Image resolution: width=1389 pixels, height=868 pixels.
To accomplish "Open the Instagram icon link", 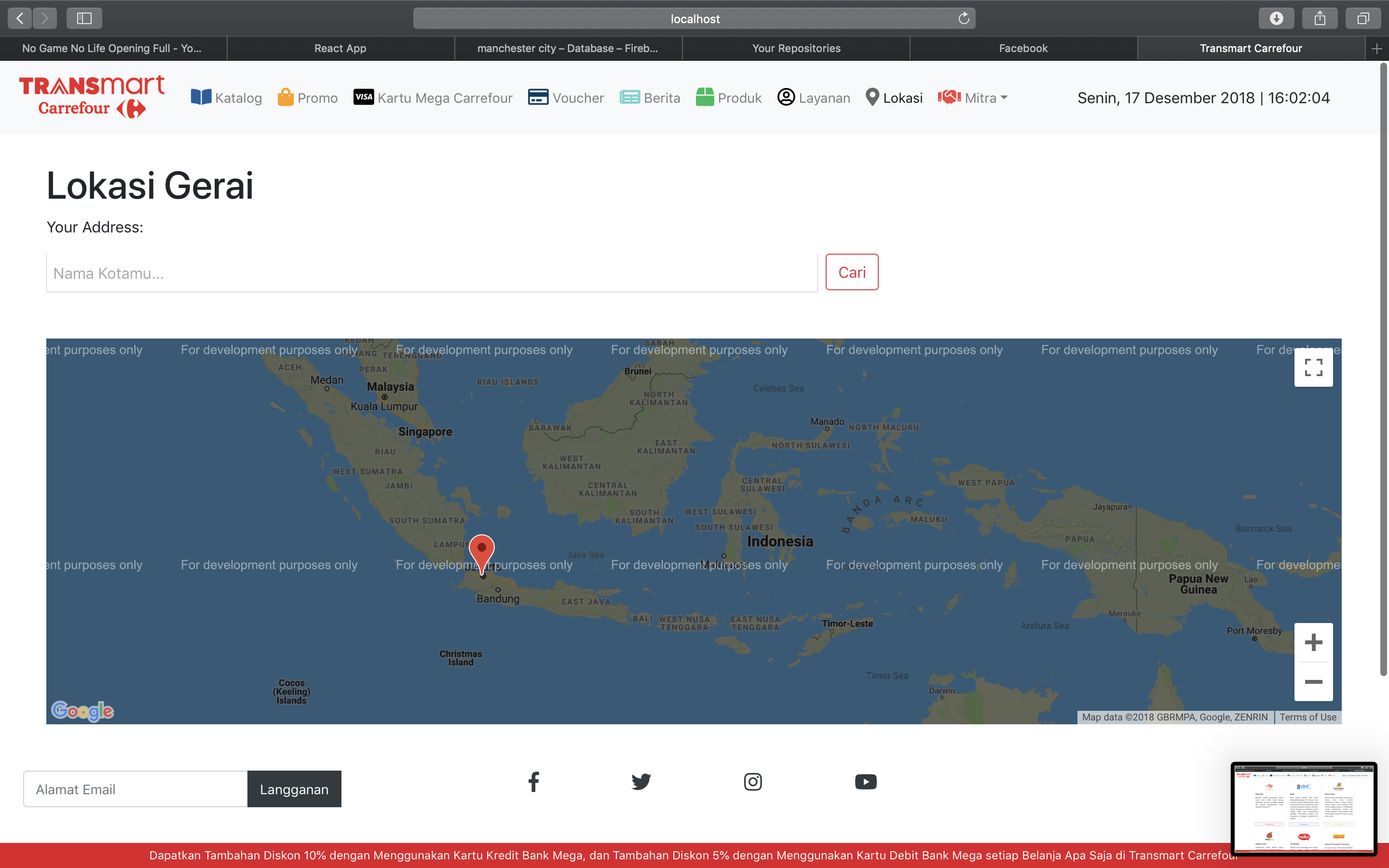I will point(752,781).
